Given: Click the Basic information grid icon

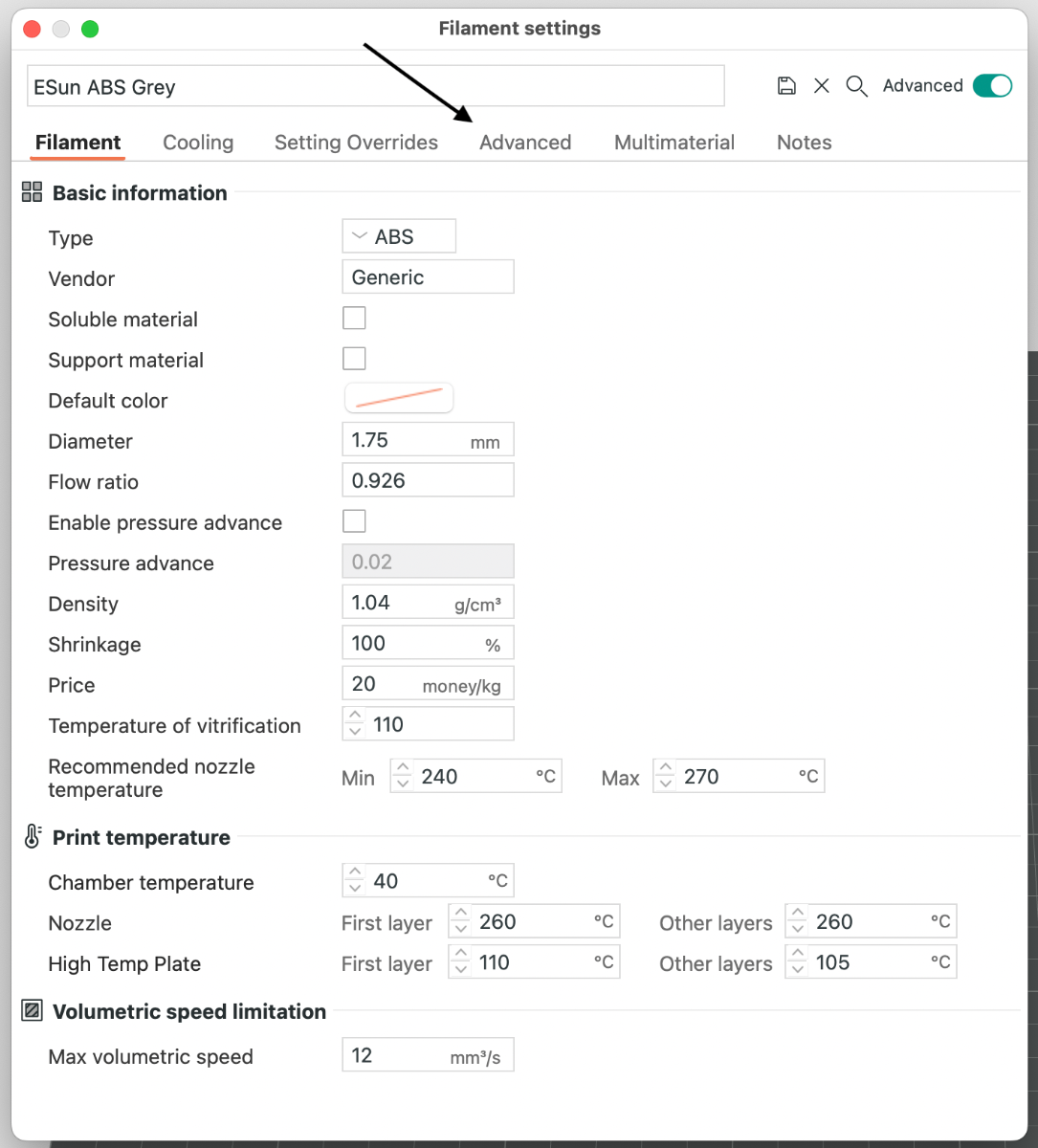Looking at the screenshot, I should pos(32,193).
